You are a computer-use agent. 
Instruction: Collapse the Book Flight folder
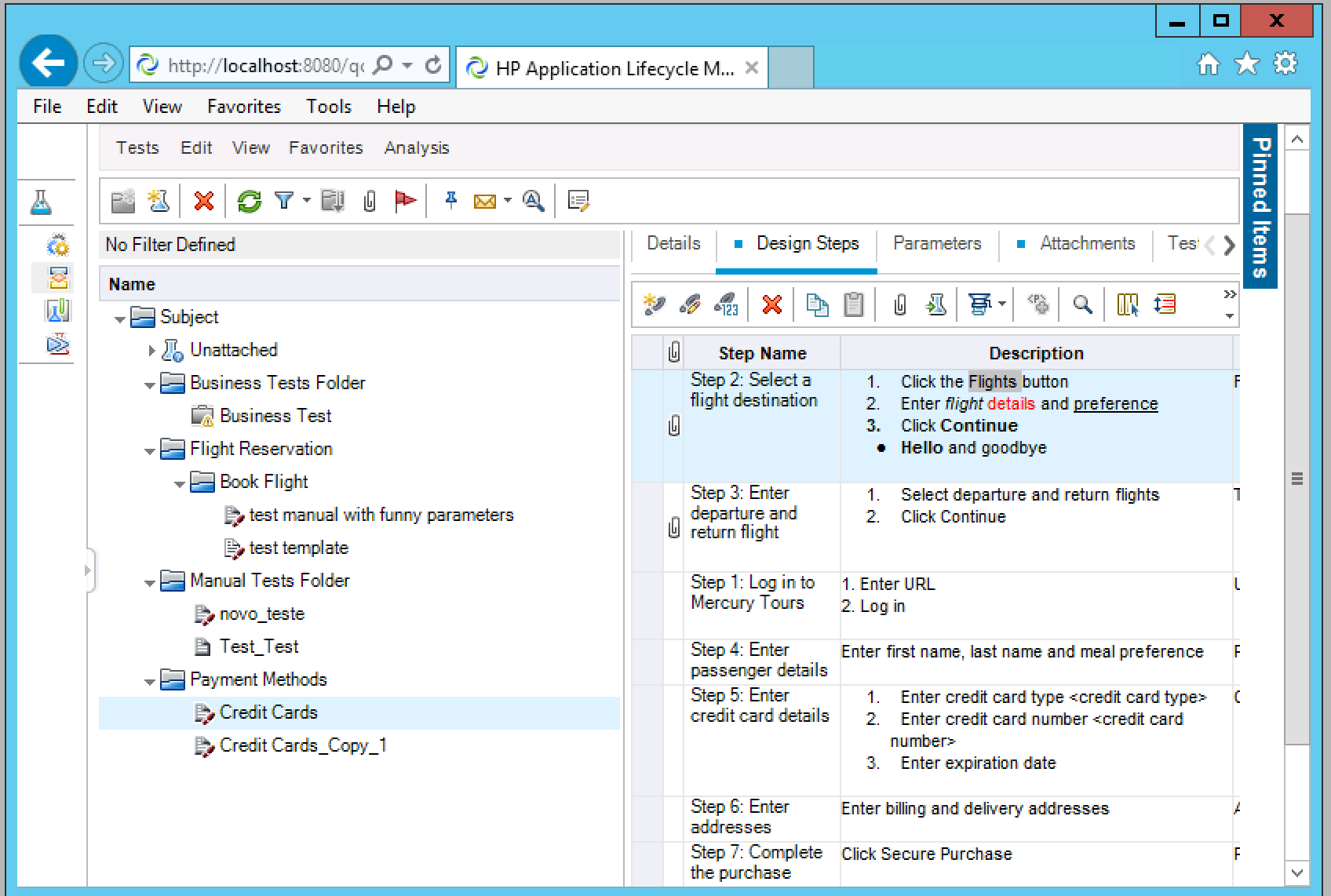(180, 484)
